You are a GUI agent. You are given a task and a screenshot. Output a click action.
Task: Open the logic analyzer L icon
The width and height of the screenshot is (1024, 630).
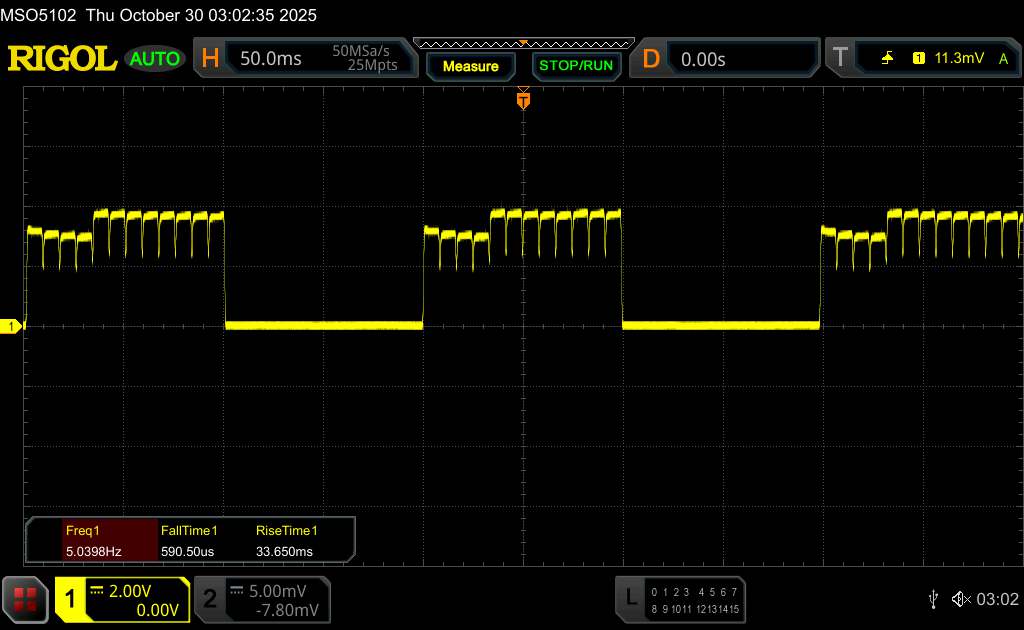tap(630, 598)
